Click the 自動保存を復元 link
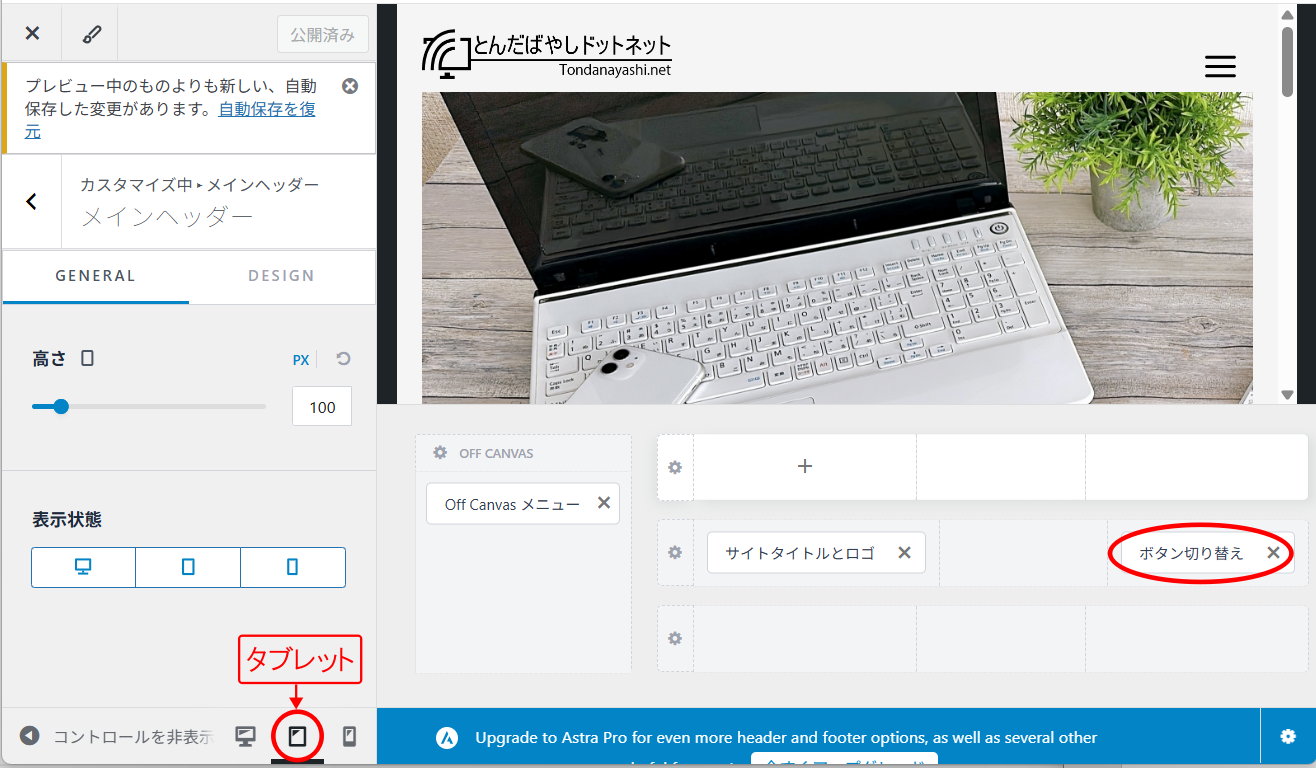 point(267,110)
